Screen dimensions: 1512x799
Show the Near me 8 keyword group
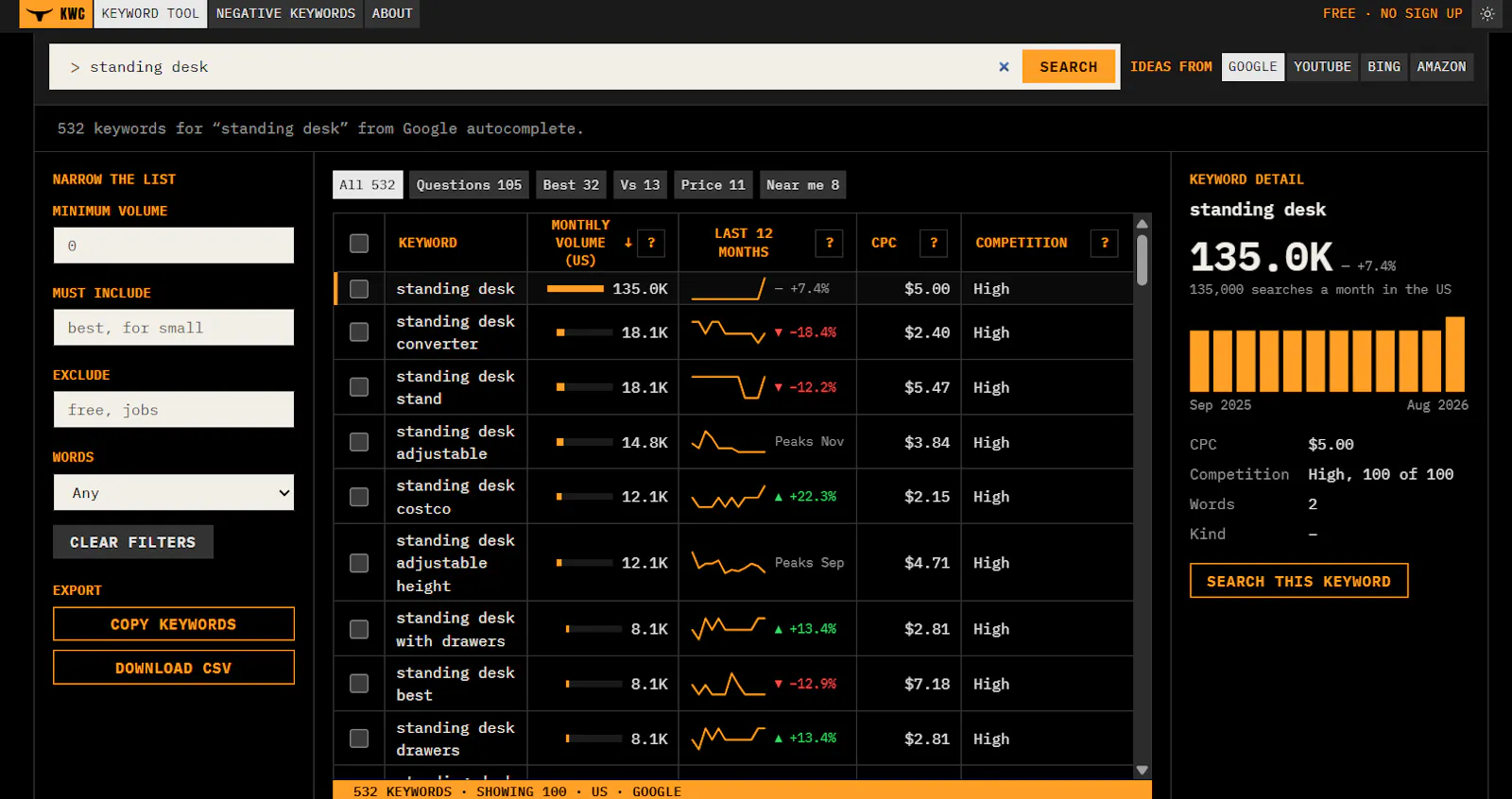pyautogui.click(x=802, y=185)
